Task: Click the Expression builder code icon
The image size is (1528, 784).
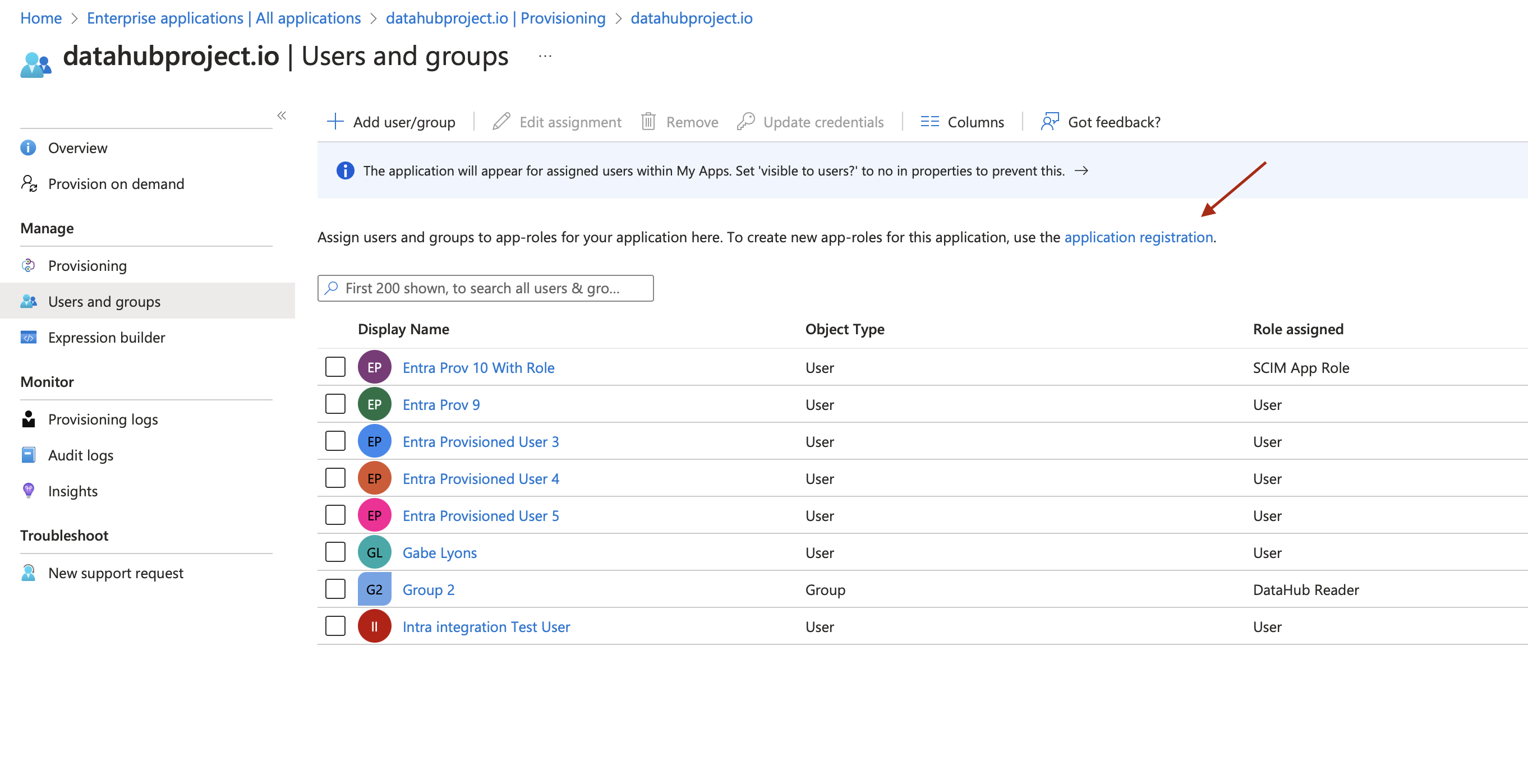Action: point(28,337)
